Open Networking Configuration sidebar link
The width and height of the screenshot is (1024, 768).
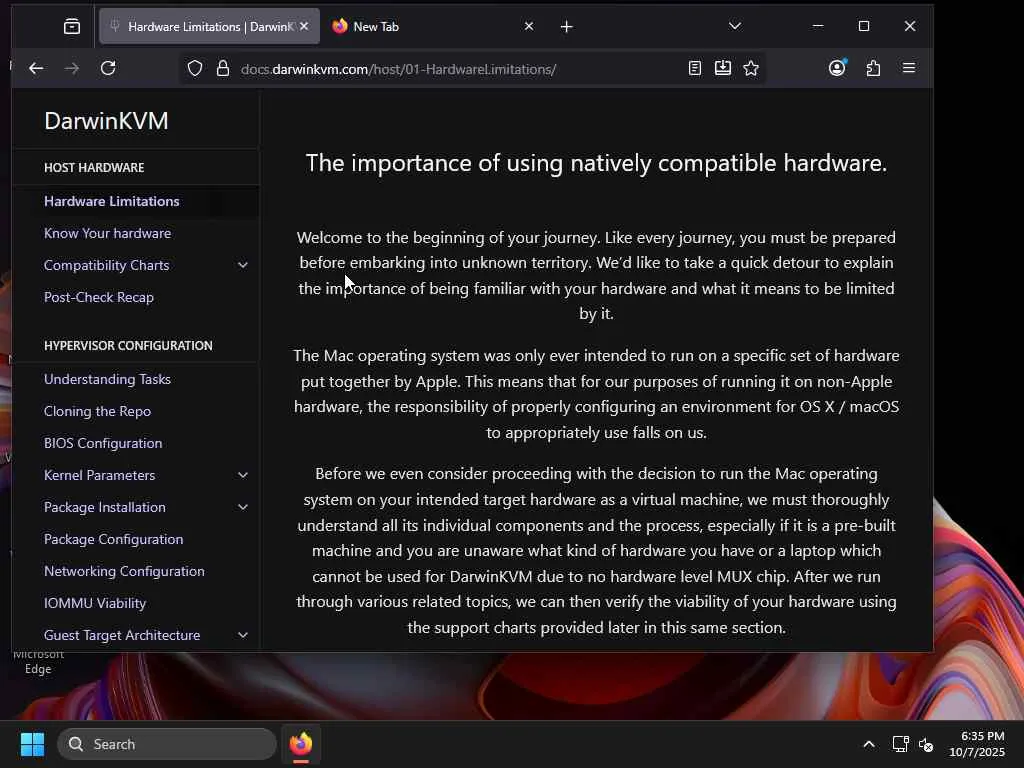pos(124,571)
